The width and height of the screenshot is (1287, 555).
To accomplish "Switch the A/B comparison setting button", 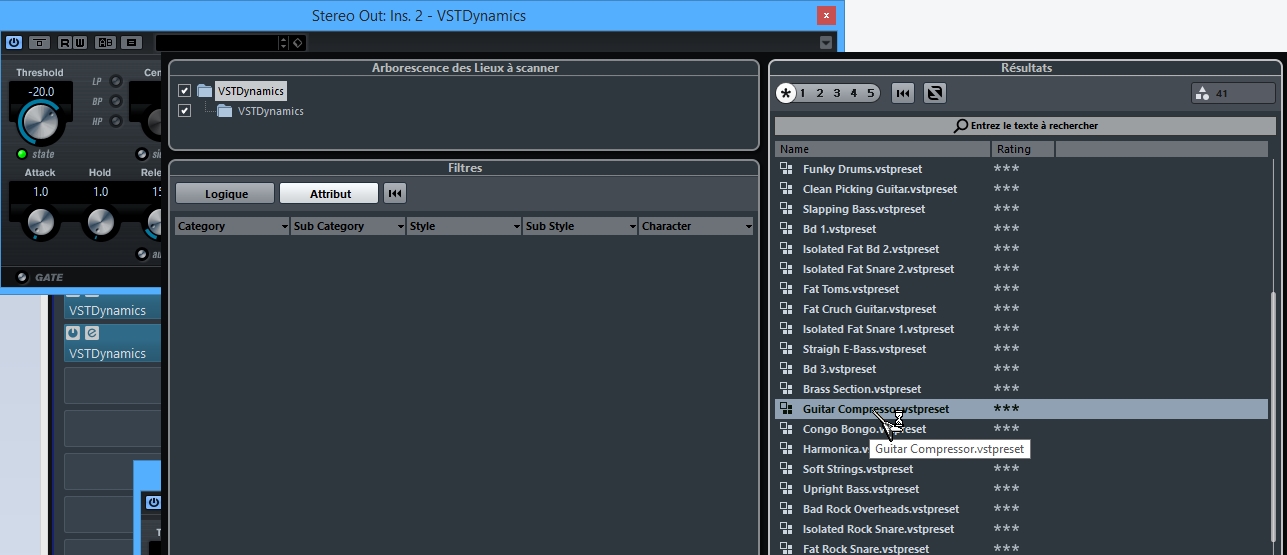I will click(x=105, y=42).
